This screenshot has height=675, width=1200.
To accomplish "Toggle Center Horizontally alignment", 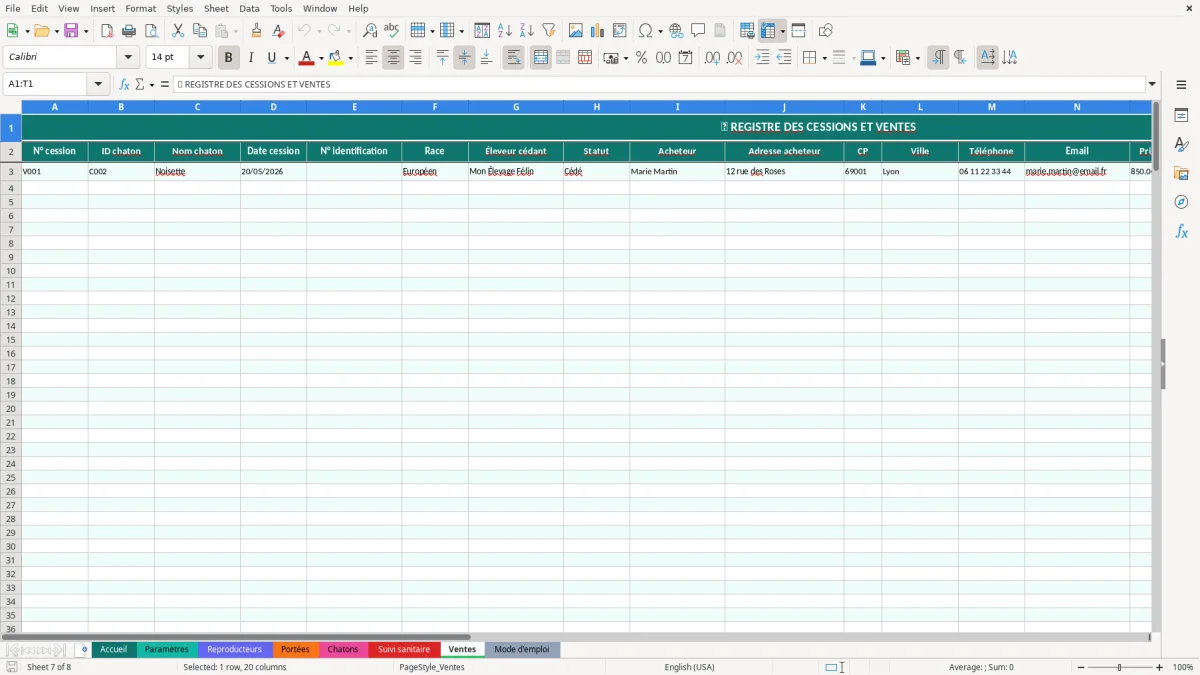I will [393, 58].
